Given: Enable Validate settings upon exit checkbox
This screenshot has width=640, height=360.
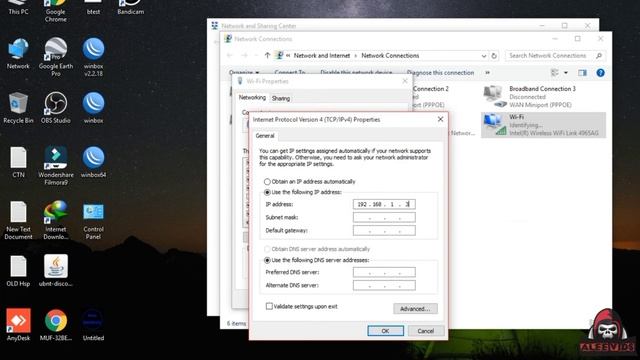Looking at the screenshot, I should (x=269, y=306).
